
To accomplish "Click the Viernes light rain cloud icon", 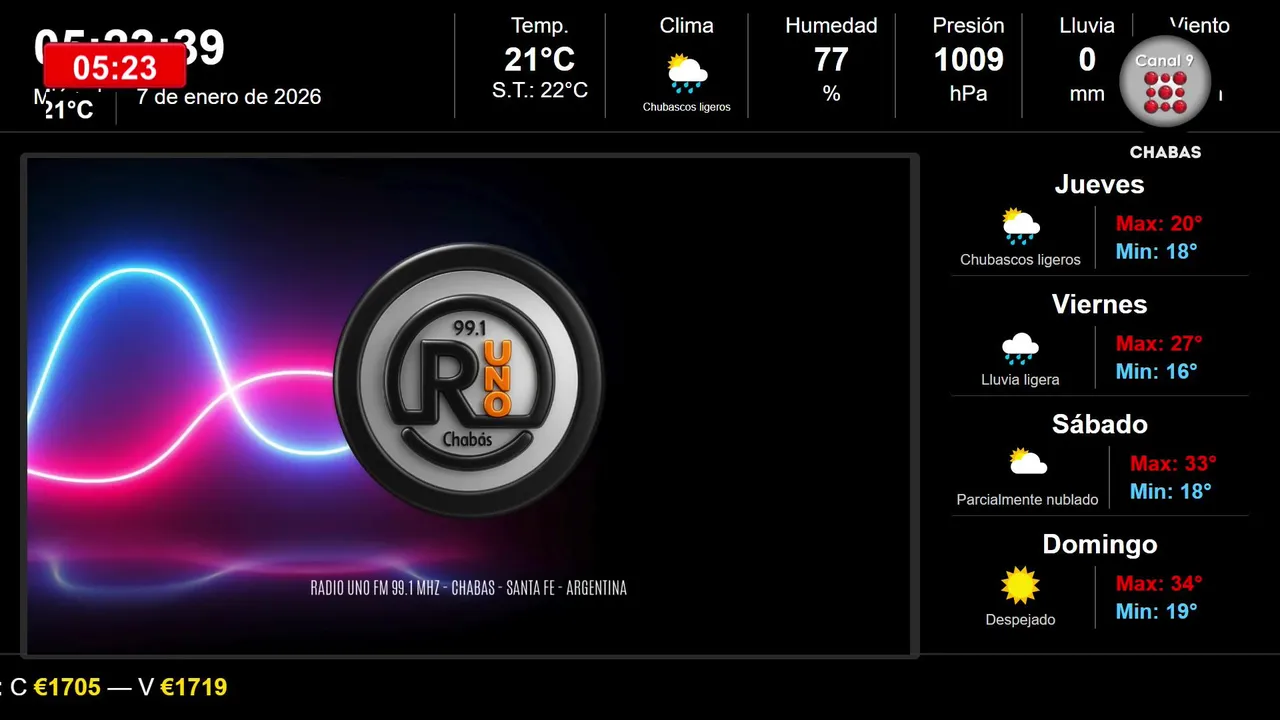I will click(1021, 349).
